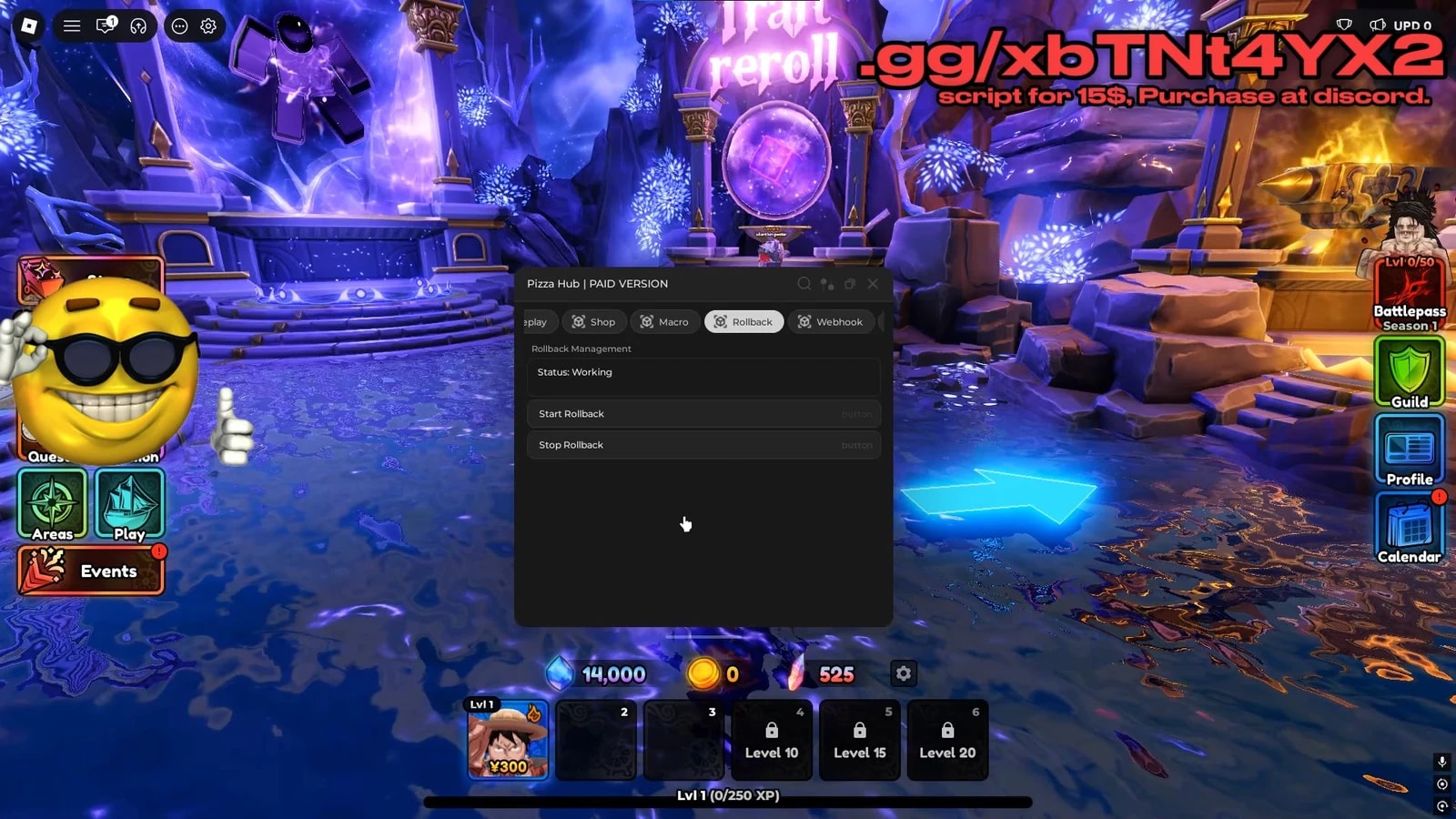1456x819 pixels.
Task: Open the top-left settings gear
Action: (208, 25)
